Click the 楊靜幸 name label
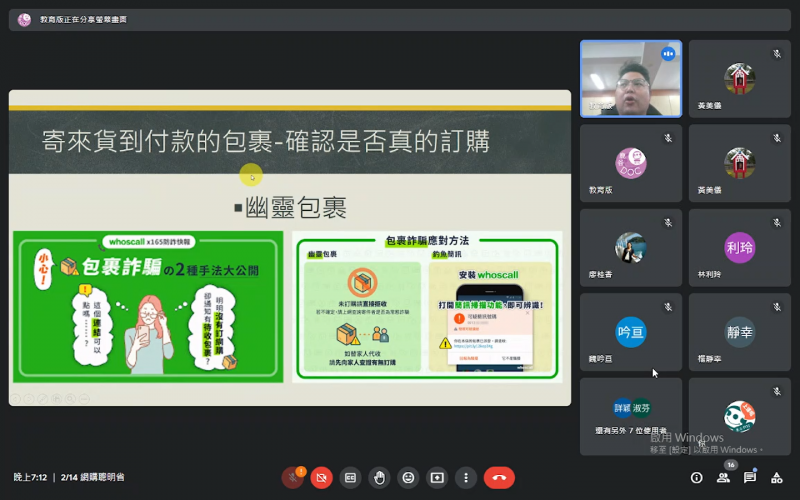 click(710, 359)
